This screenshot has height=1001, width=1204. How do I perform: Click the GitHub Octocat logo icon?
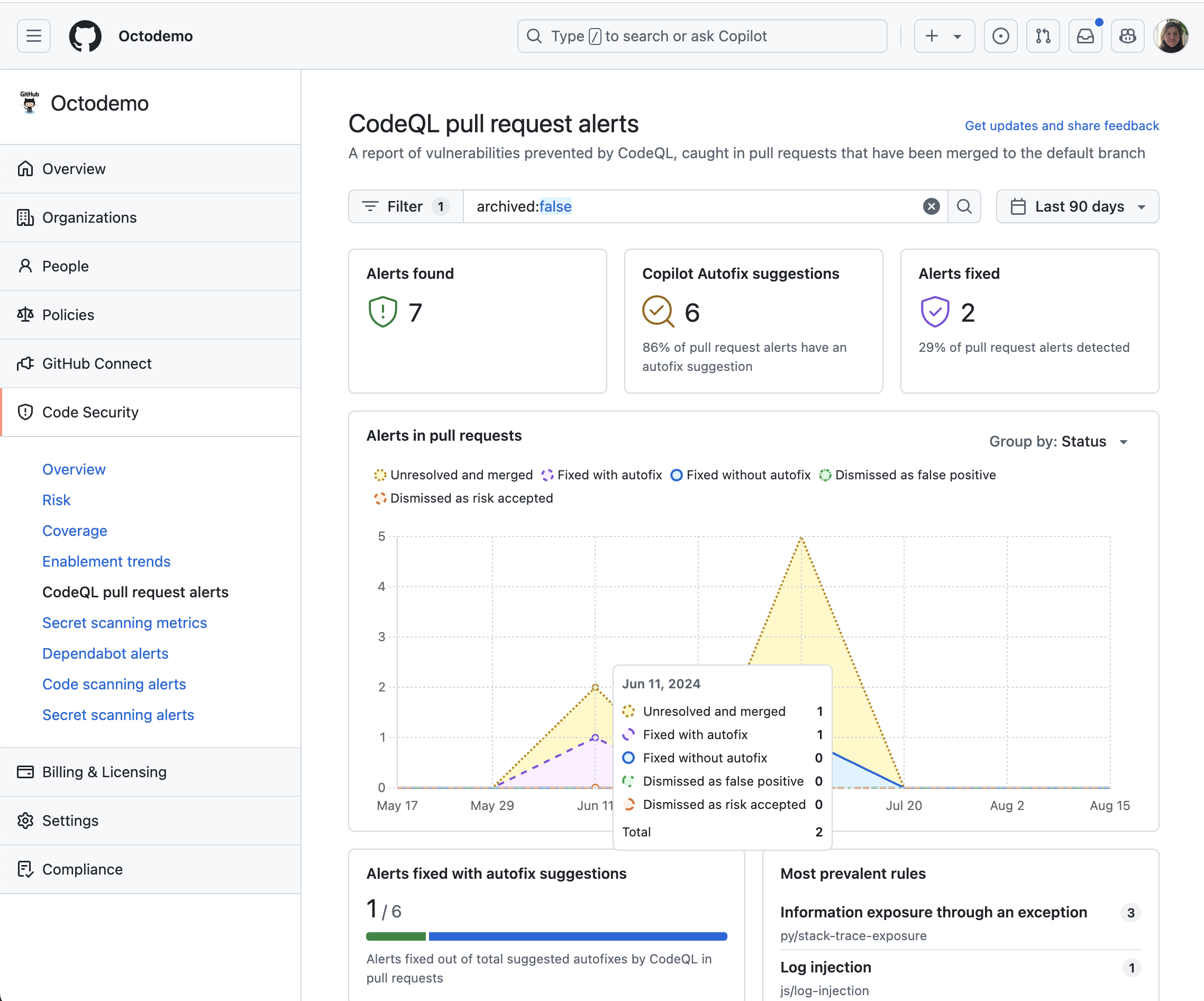[x=84, y=35]
